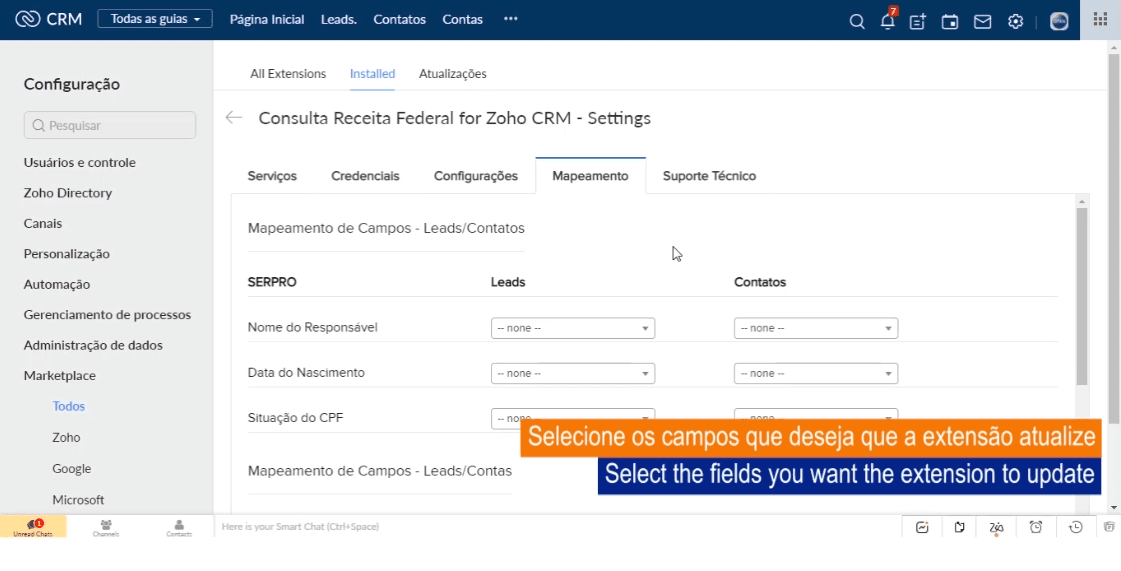Open the global search magnifier icon
Screen dimensions: 1121x571
(857, 21)
